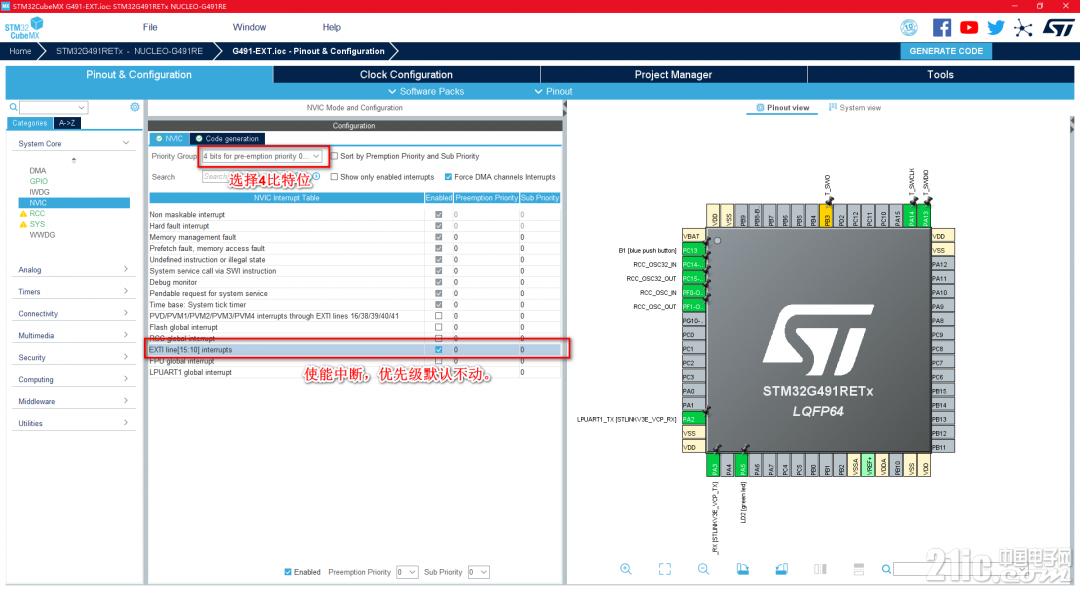Switch to Clock Configuration tab

[406, 74]
